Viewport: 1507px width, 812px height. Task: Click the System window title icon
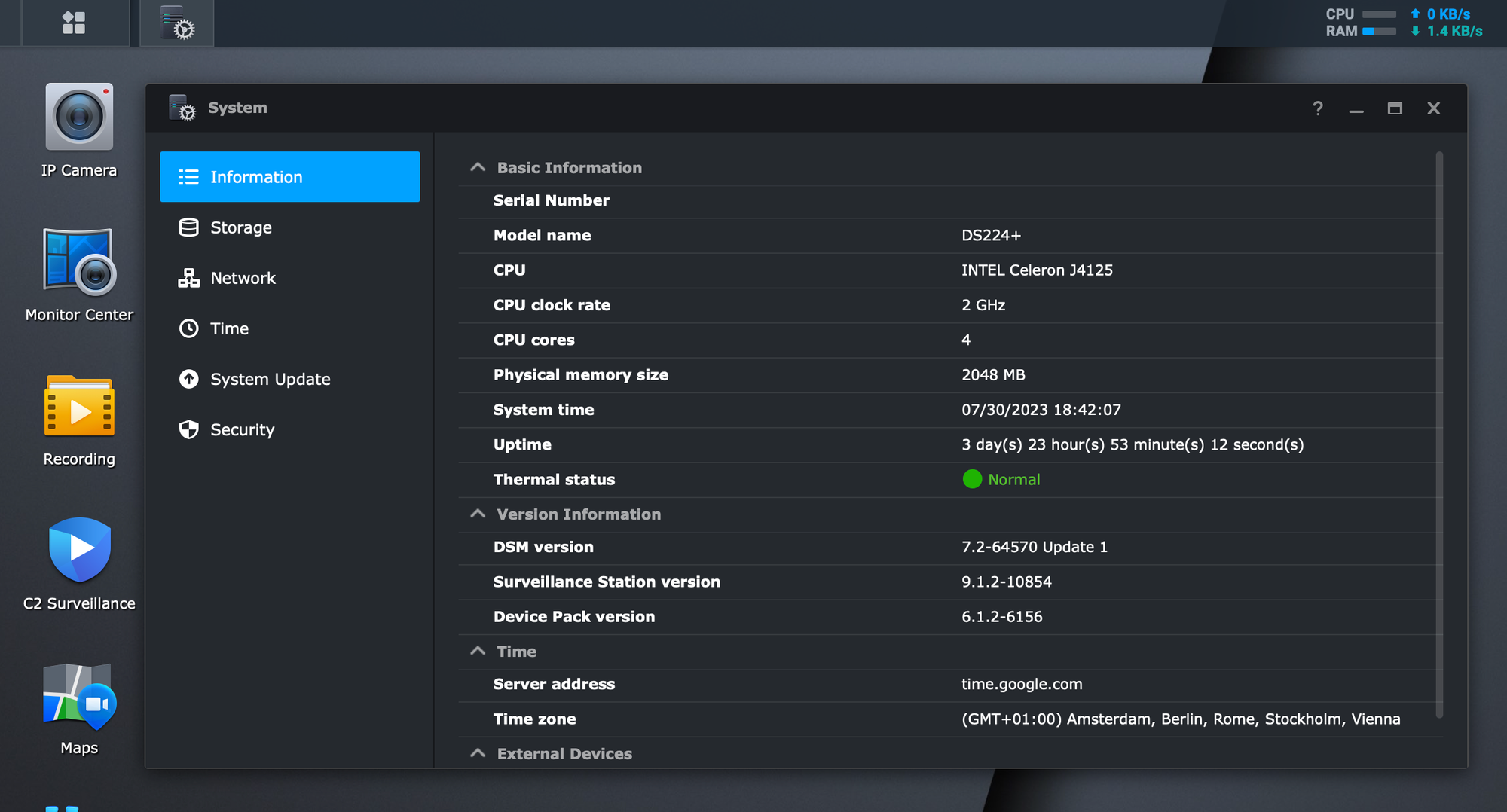pyautogui.click(x=182, y=108)
